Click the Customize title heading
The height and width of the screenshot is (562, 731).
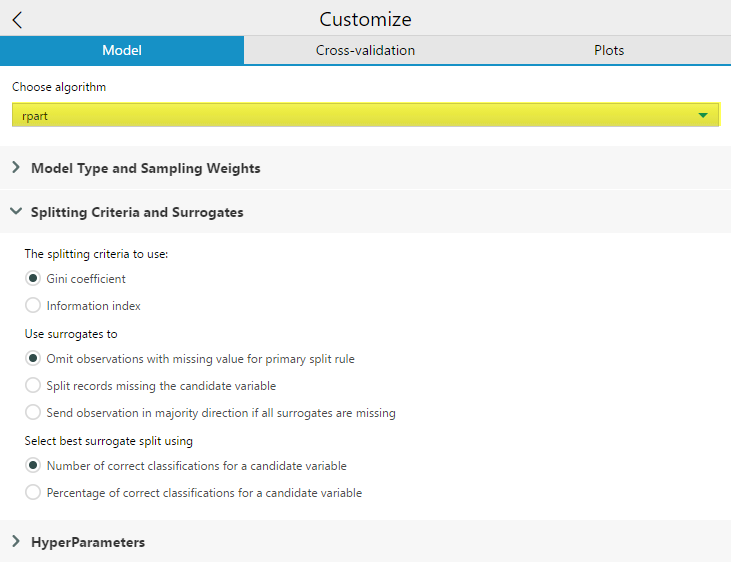pyautogui.click(x=365, y=20)
